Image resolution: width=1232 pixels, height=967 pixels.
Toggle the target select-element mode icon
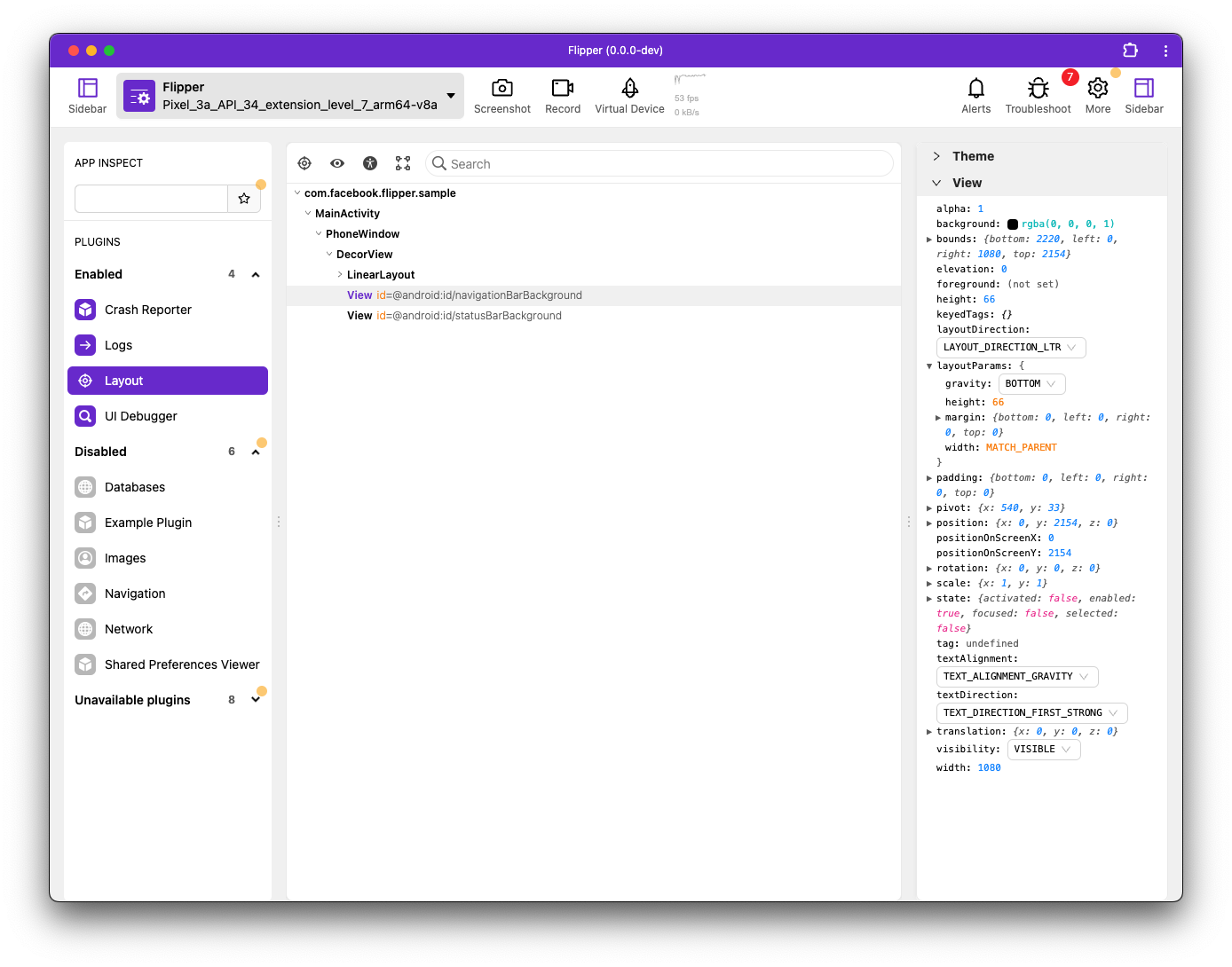(304, 163)
